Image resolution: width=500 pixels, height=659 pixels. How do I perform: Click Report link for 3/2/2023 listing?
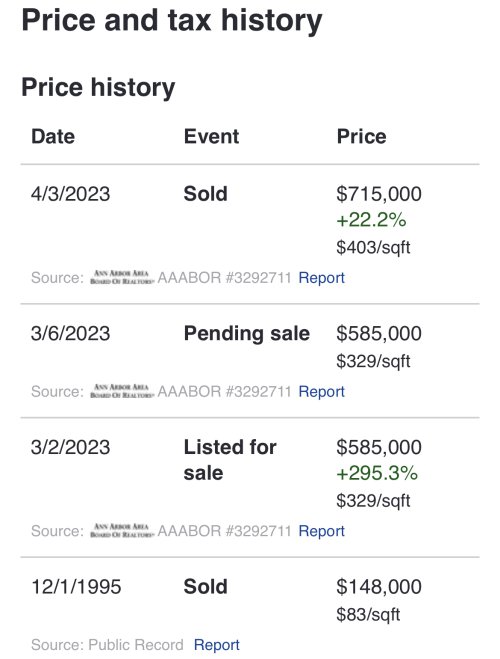pos(321,531)
